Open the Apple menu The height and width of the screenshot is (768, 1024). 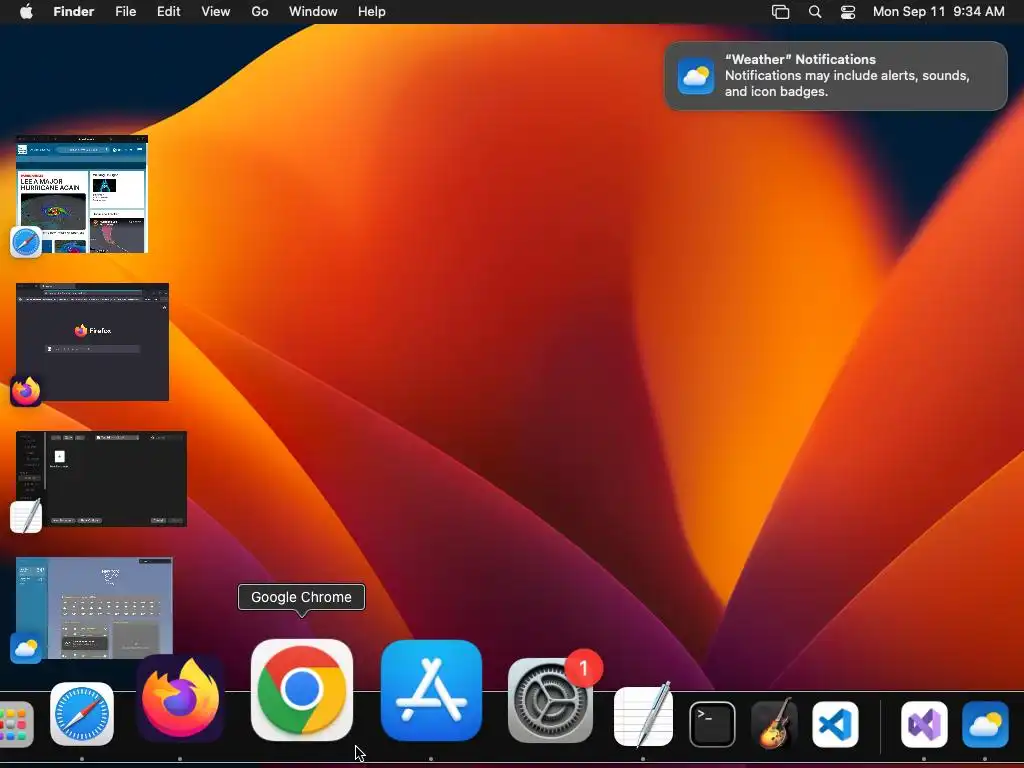(x=26, y=12)
